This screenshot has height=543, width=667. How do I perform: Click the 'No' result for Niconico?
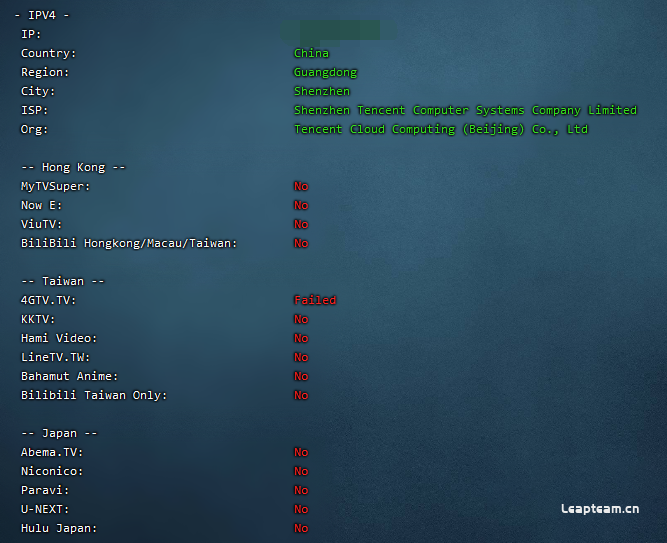[x=301, y=472]
